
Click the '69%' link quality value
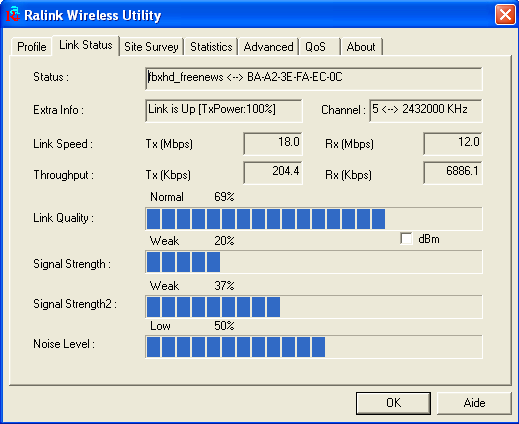click(x=224, y=197)
